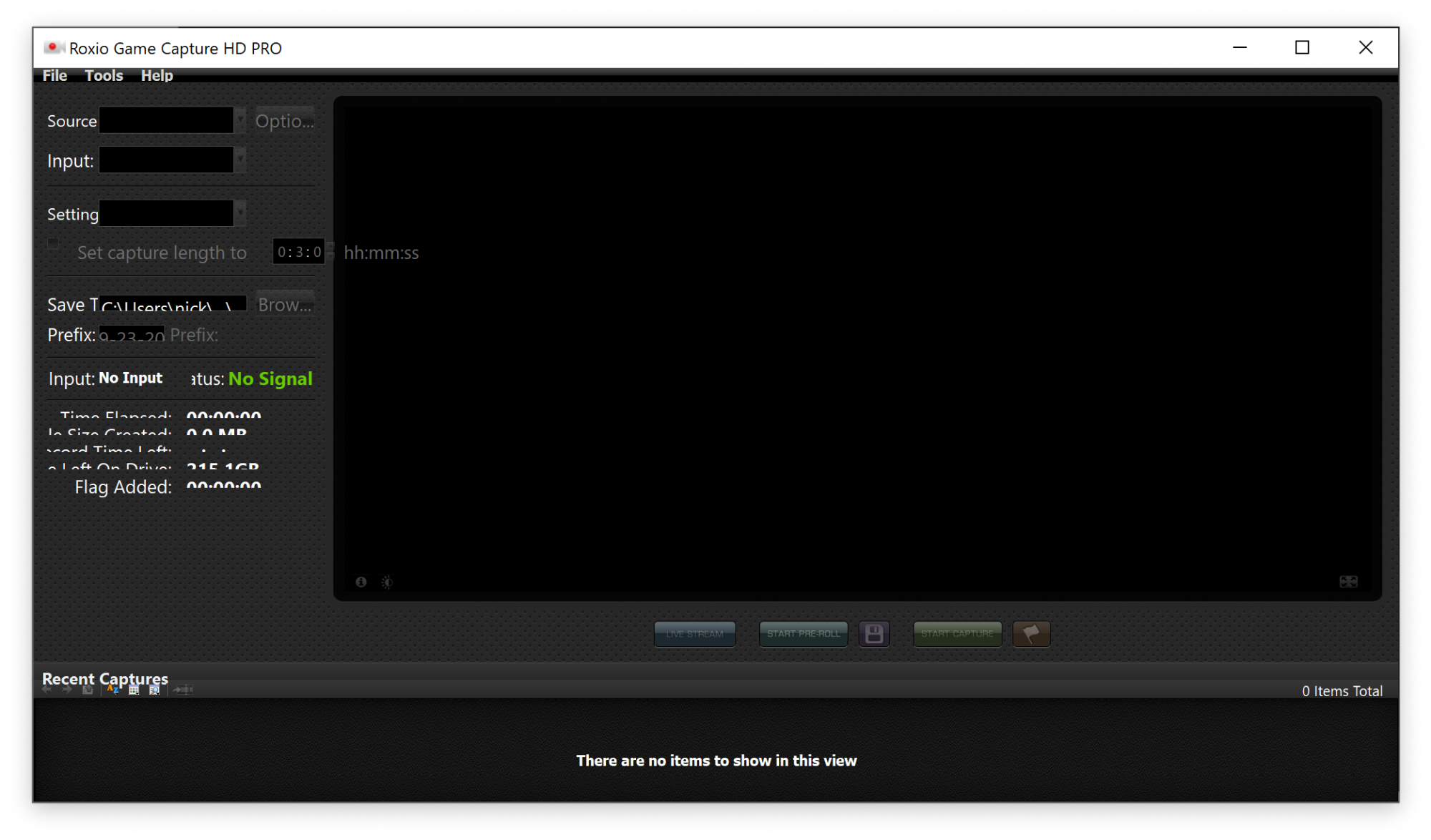Click the brightness adjustment icon in preview
The width and height of the screenshot is (1431, 840).
(387, 582)
